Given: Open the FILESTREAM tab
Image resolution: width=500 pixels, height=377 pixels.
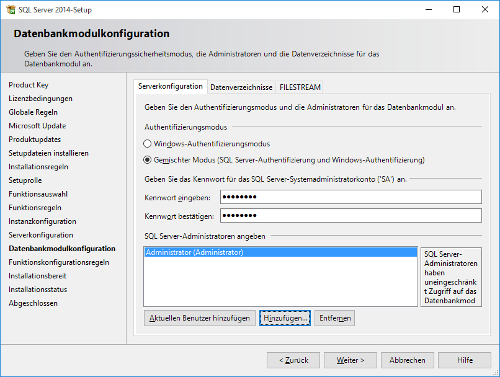Looking at the screenshot, I should pyautogui.click(x=300, y=87).
